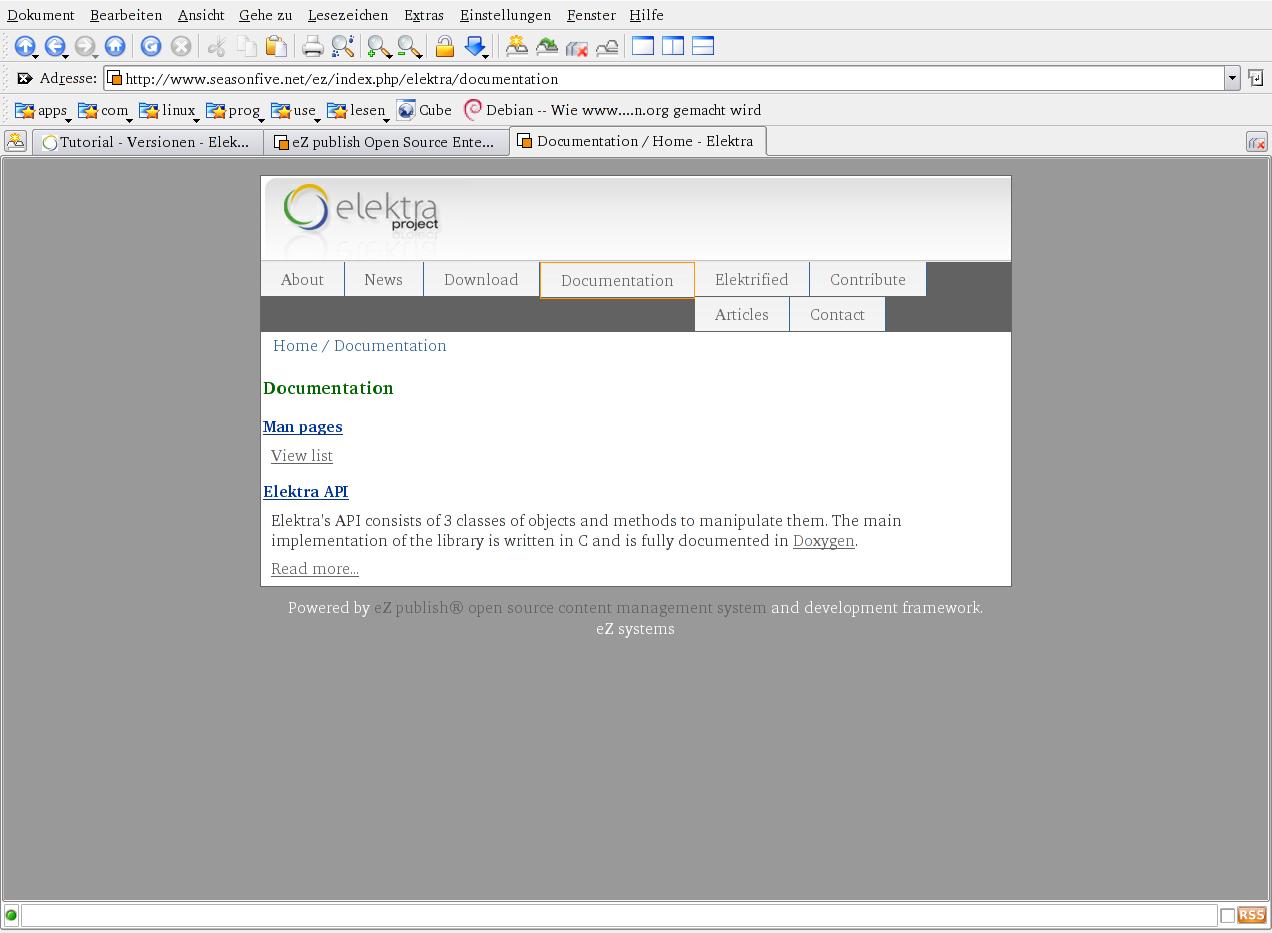The height and width of the screenshot is (933, 1272).
Task: Click the Security padlock icon
Action: pos(445,46)
